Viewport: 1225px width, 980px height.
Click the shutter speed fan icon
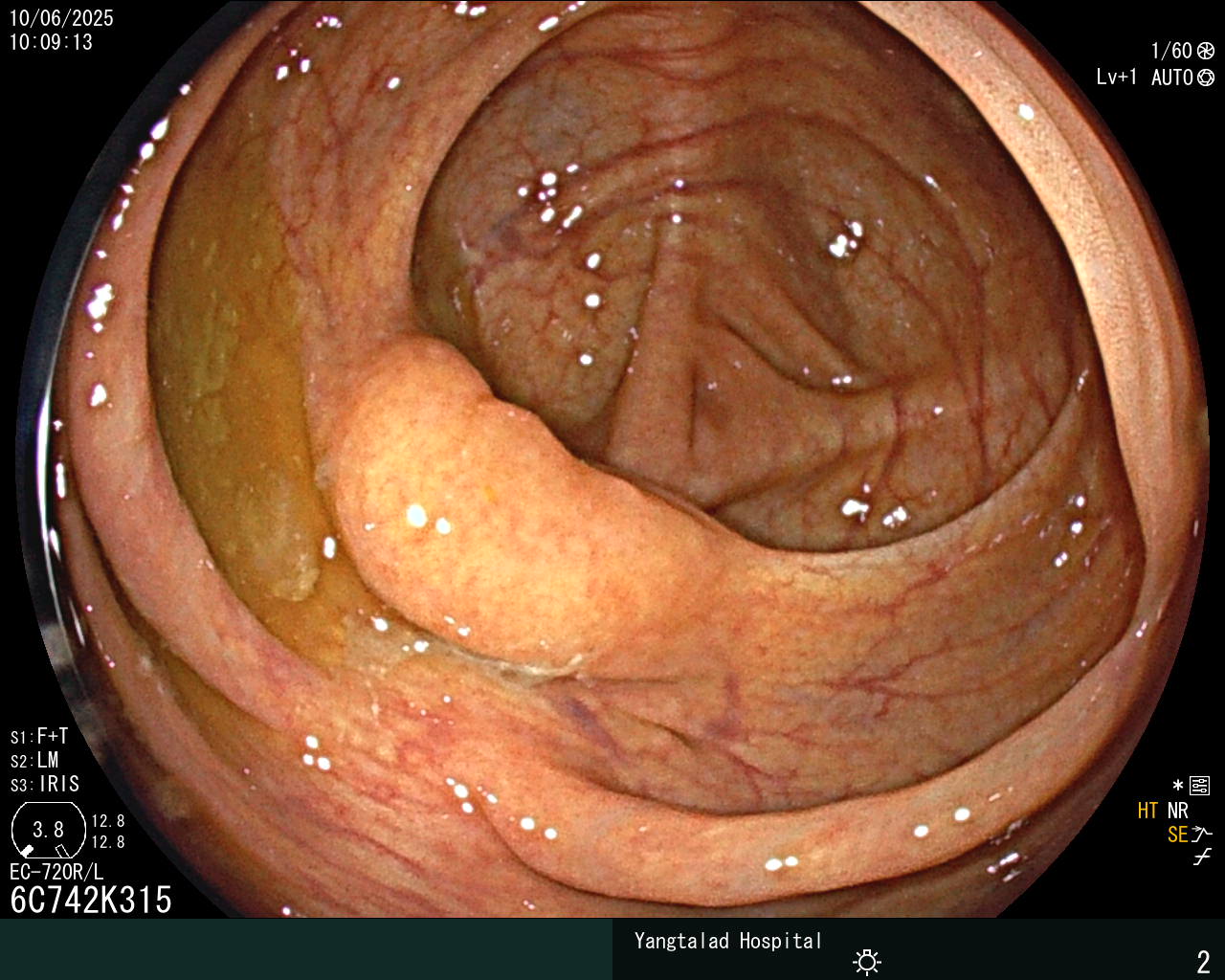coord(1206,51)
